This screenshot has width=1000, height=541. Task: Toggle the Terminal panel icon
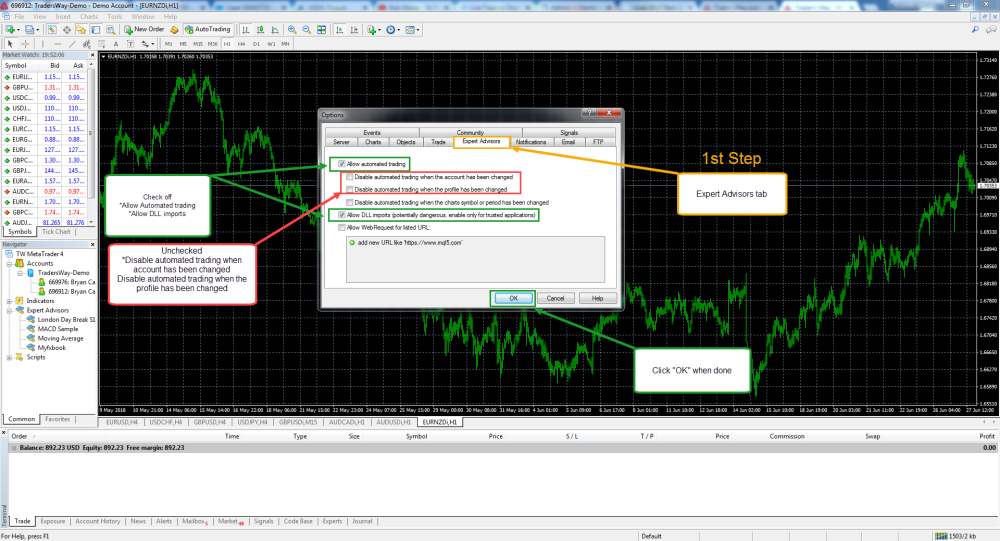coord(96,29)
